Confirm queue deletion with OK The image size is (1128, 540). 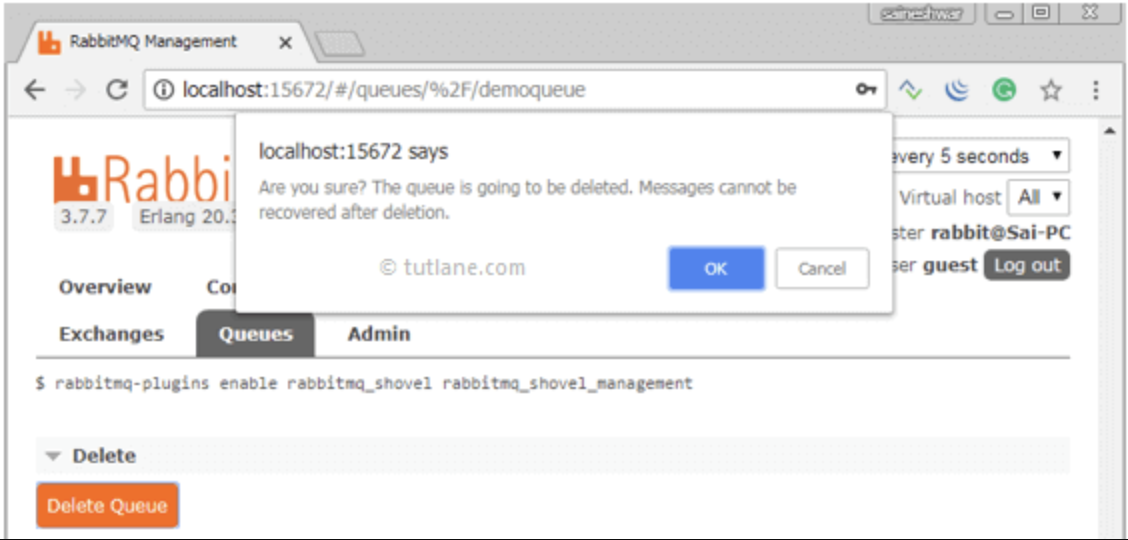(716, 269)
